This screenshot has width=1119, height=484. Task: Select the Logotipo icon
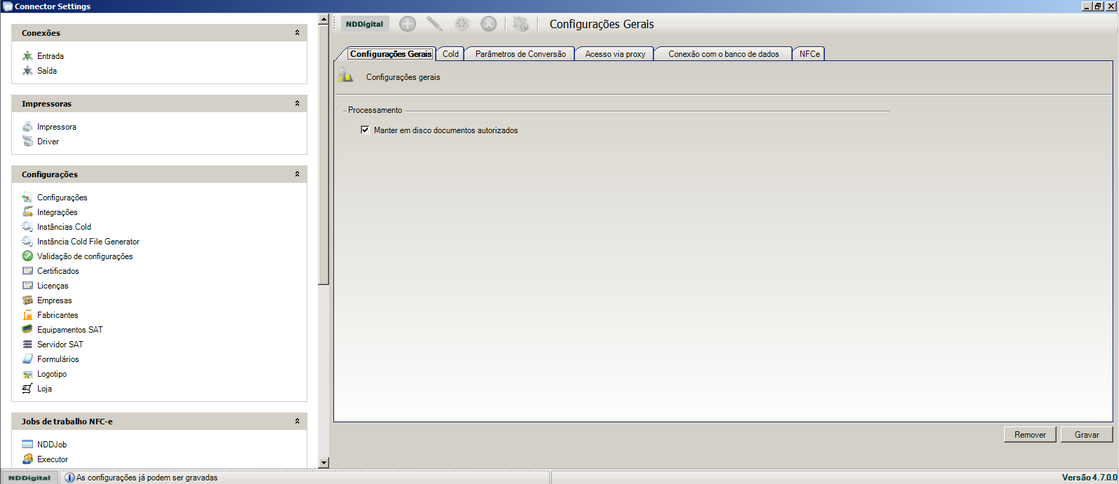[28, 373]
